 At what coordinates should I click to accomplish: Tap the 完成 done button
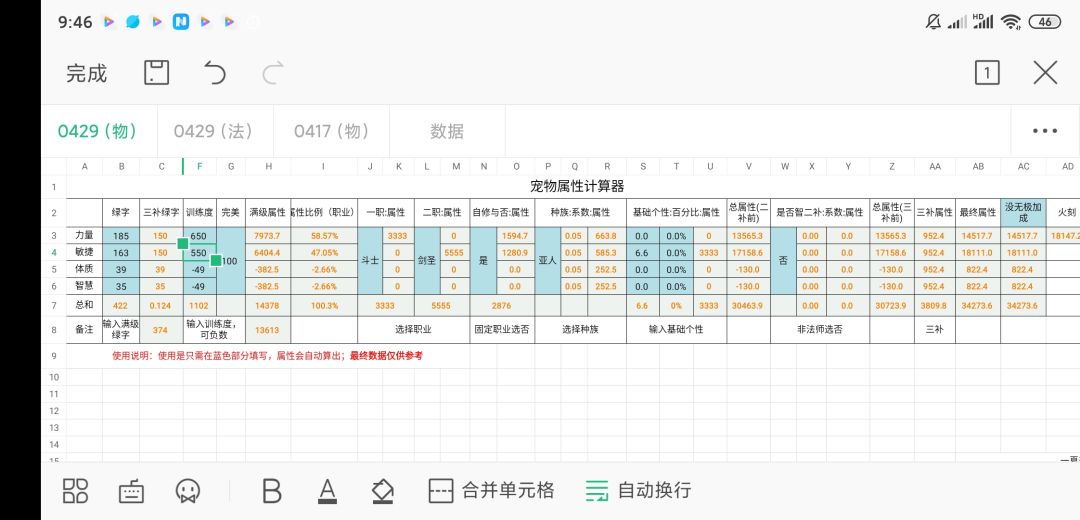pyautogui.click(x=87, y=73)
